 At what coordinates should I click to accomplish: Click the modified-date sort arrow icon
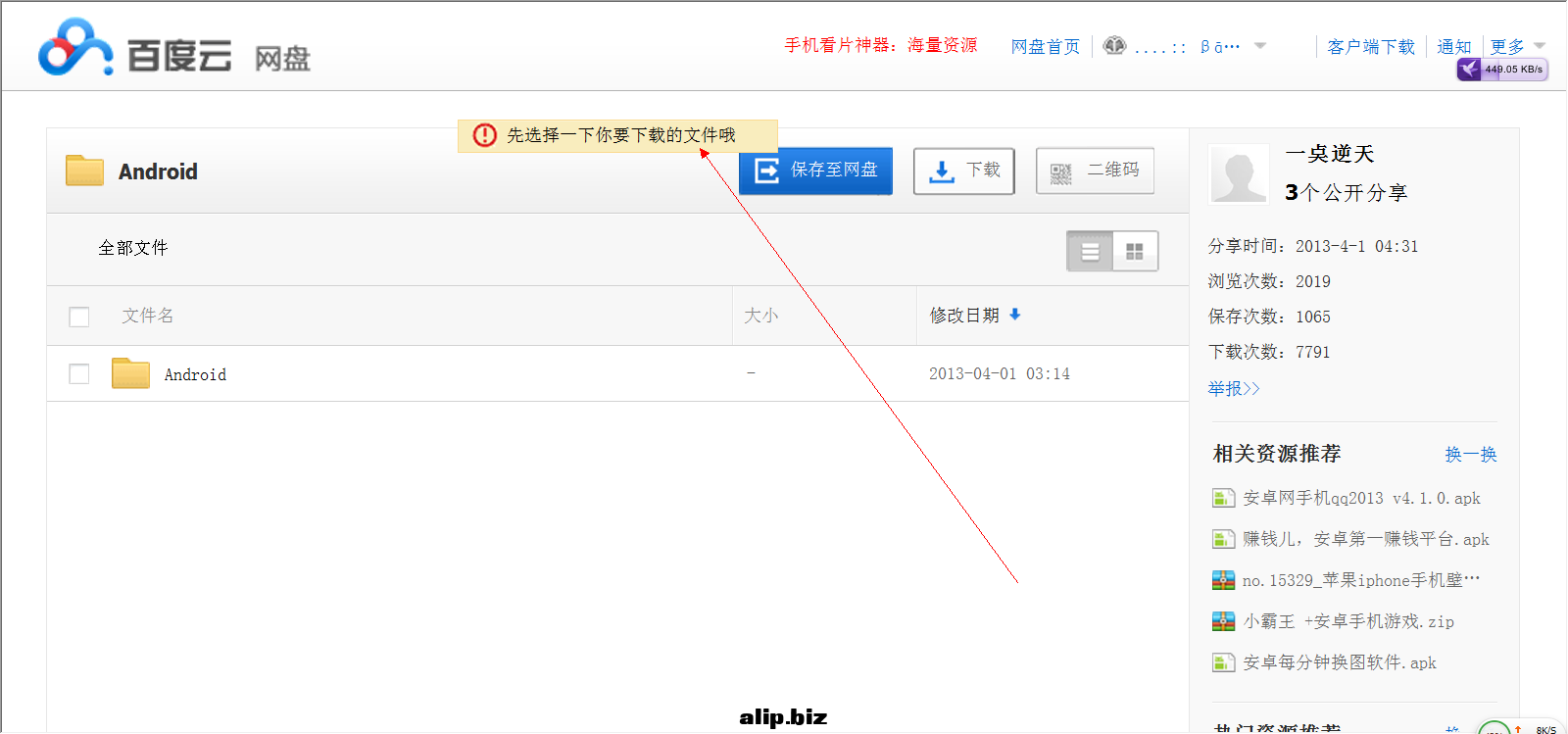pos(1015,315)
